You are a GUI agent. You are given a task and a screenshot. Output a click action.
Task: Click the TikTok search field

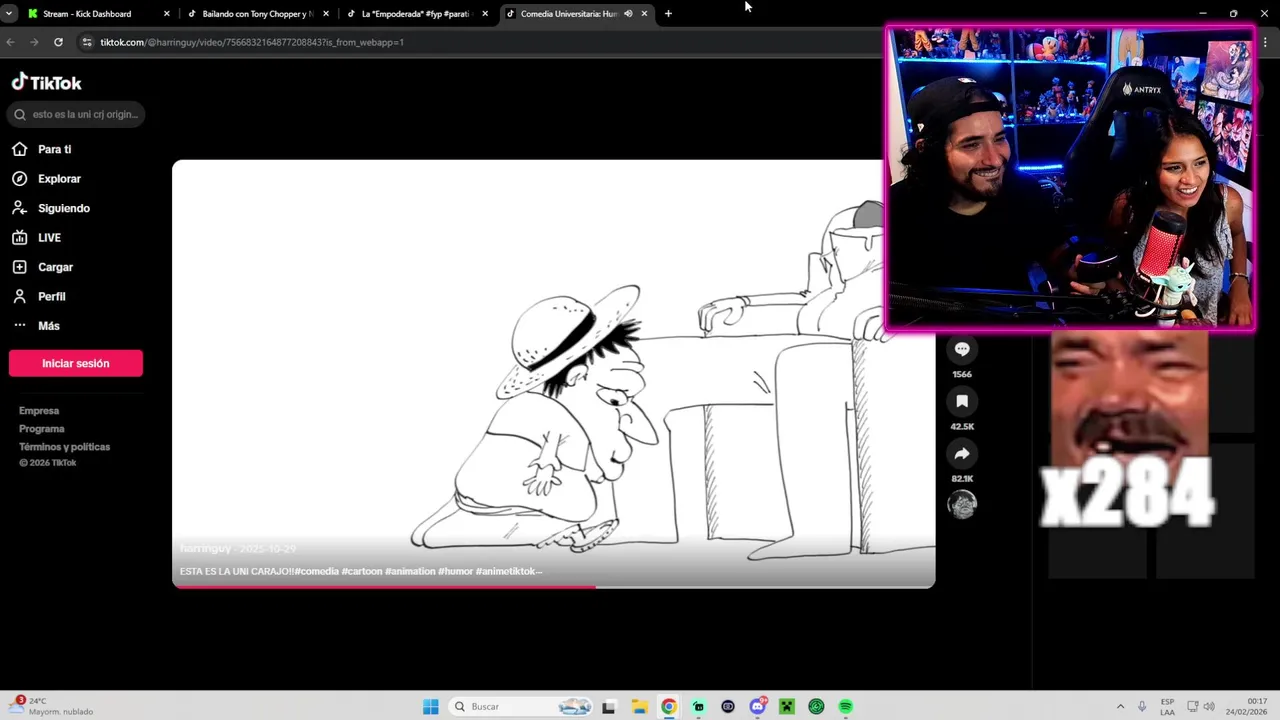click(76, 114)
